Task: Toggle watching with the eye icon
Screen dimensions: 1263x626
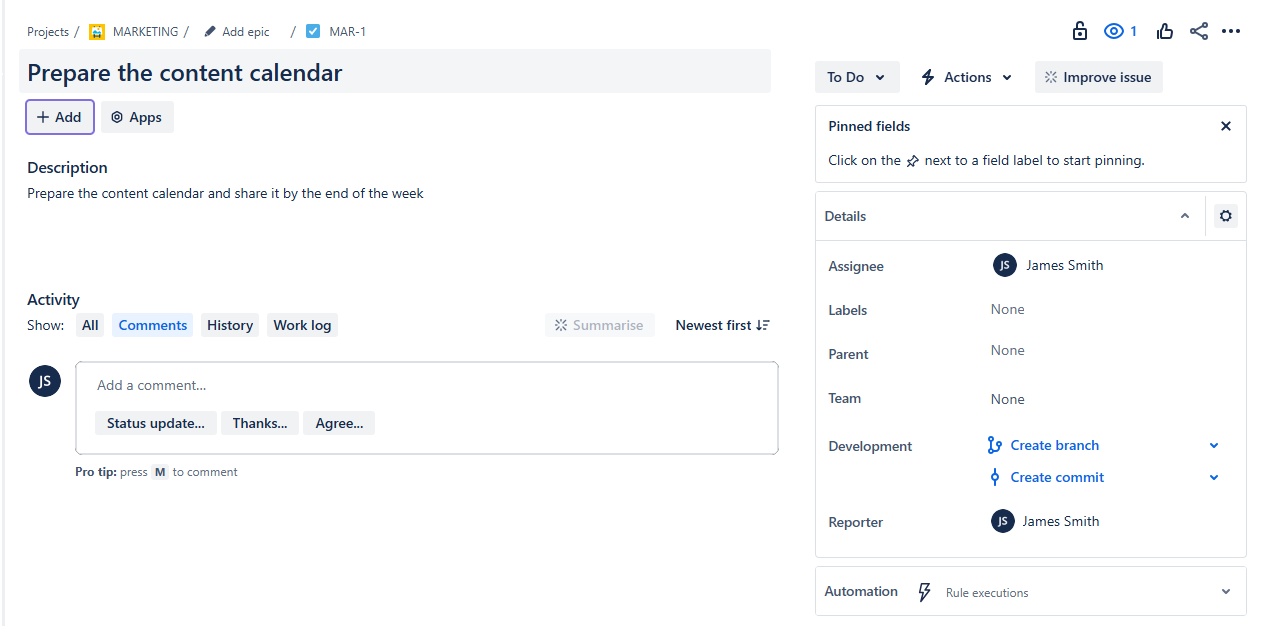Action: coord(1113,31)
